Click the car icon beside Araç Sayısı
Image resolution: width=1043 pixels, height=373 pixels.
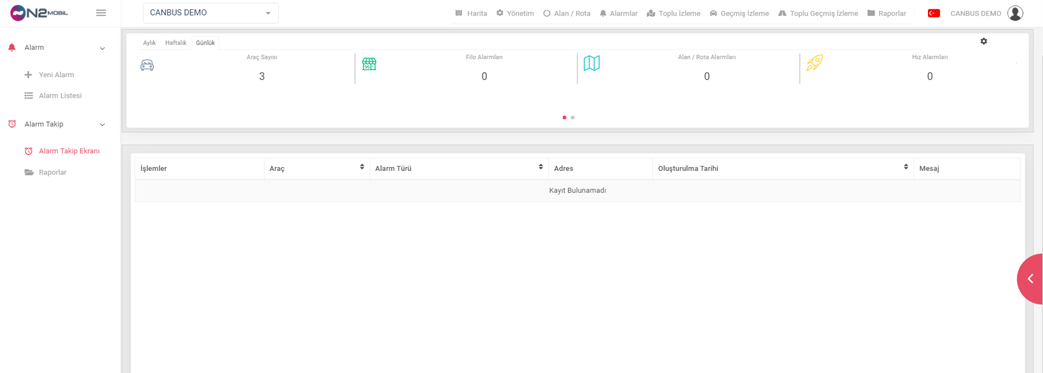click(147, 65)
